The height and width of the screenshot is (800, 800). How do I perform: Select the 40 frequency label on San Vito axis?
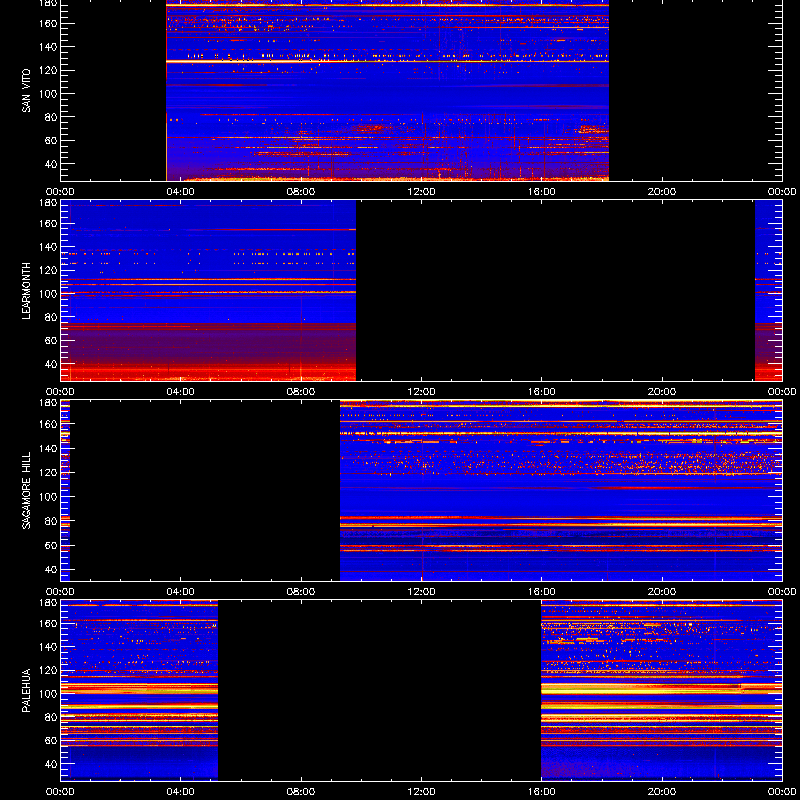coord(52,164)
